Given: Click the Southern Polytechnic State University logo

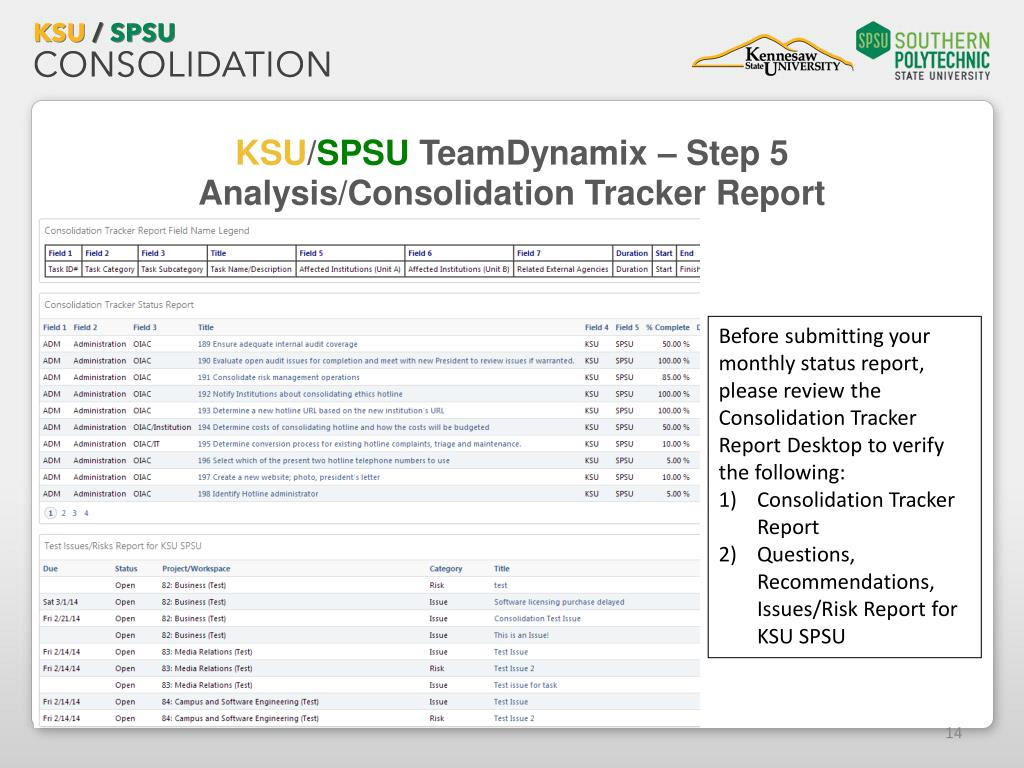Looking at the screenshot, I should click(x=923, y=51).
